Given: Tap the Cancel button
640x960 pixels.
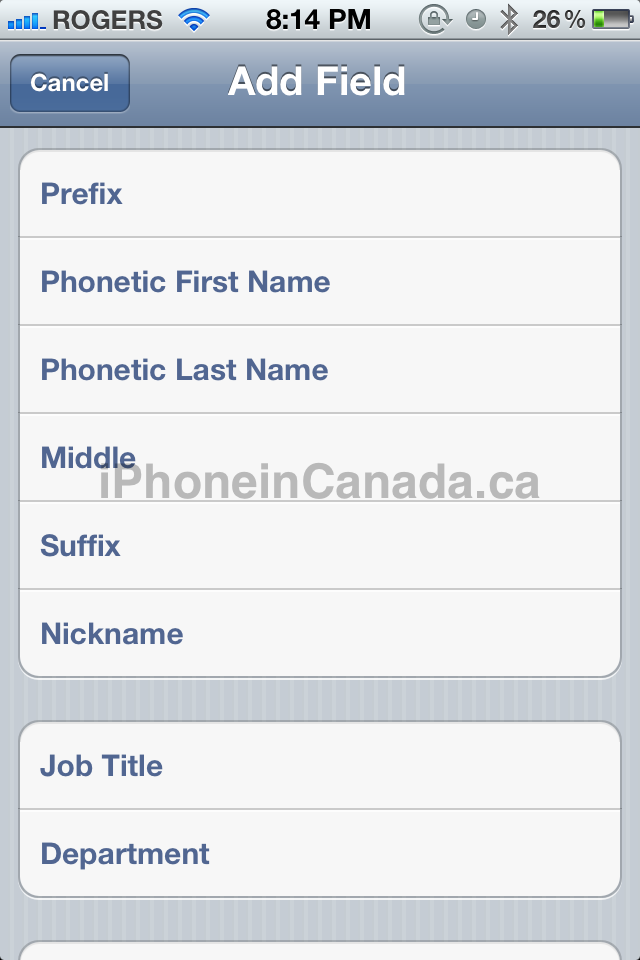Looking at the screenshot, I should [70, 83].
